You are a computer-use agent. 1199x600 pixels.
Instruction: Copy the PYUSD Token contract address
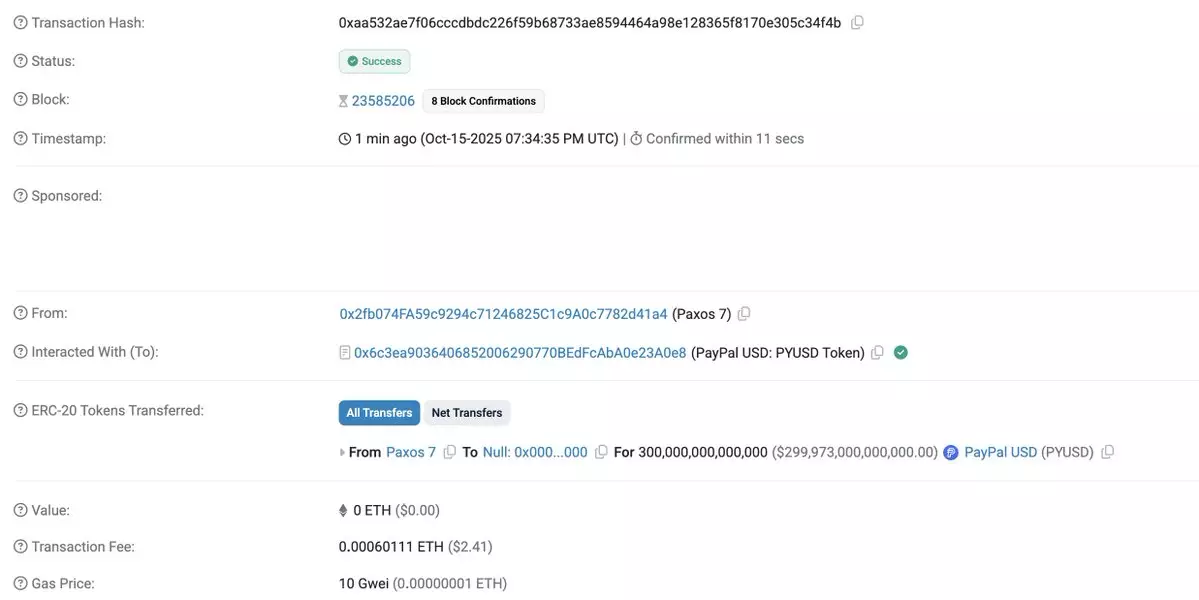pyautogui.click(x=877, y=353)
